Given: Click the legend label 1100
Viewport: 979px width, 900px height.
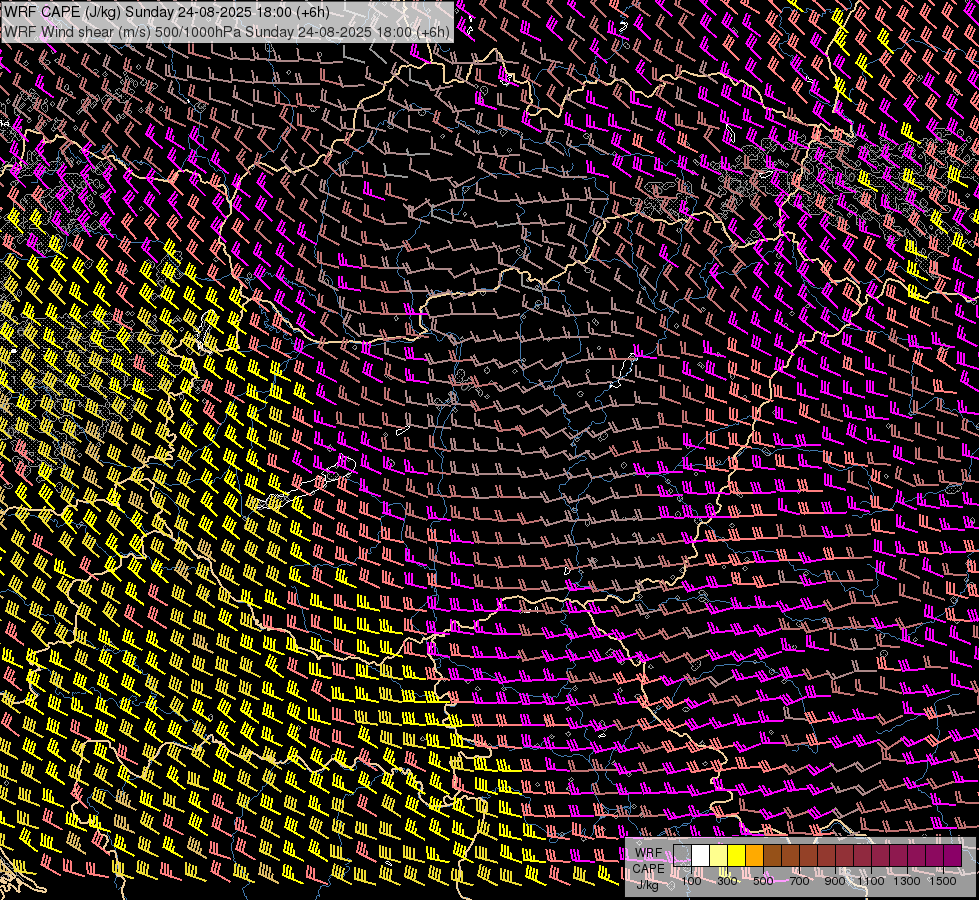Looking at the screenshot, I should coord(871,881).
